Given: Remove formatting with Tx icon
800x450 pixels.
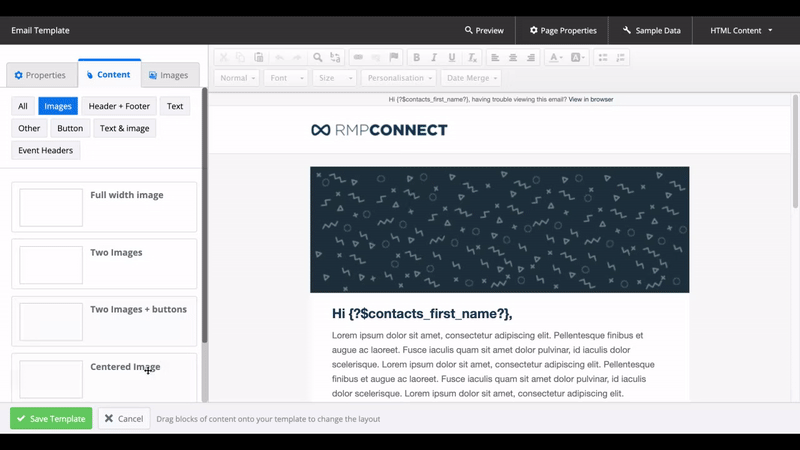Looking at the screenshot, I should tap(472, 58).
